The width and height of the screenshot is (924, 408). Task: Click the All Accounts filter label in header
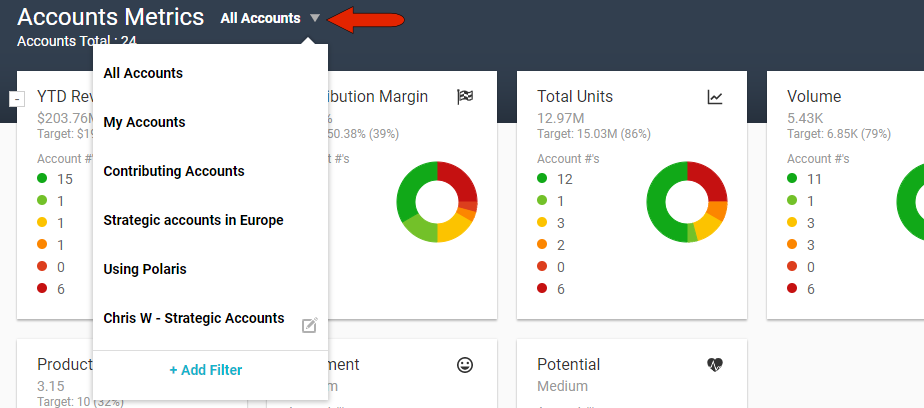(260, 18)
